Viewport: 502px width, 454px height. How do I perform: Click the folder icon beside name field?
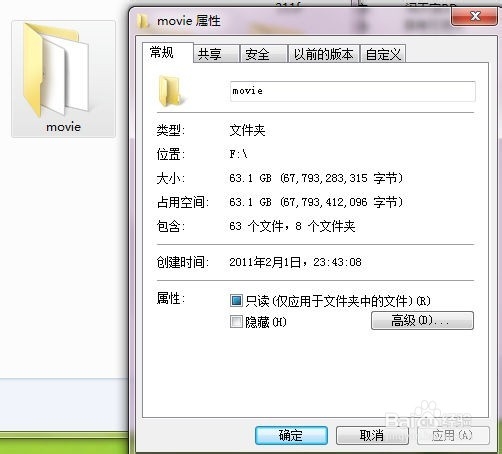point(171,91)
